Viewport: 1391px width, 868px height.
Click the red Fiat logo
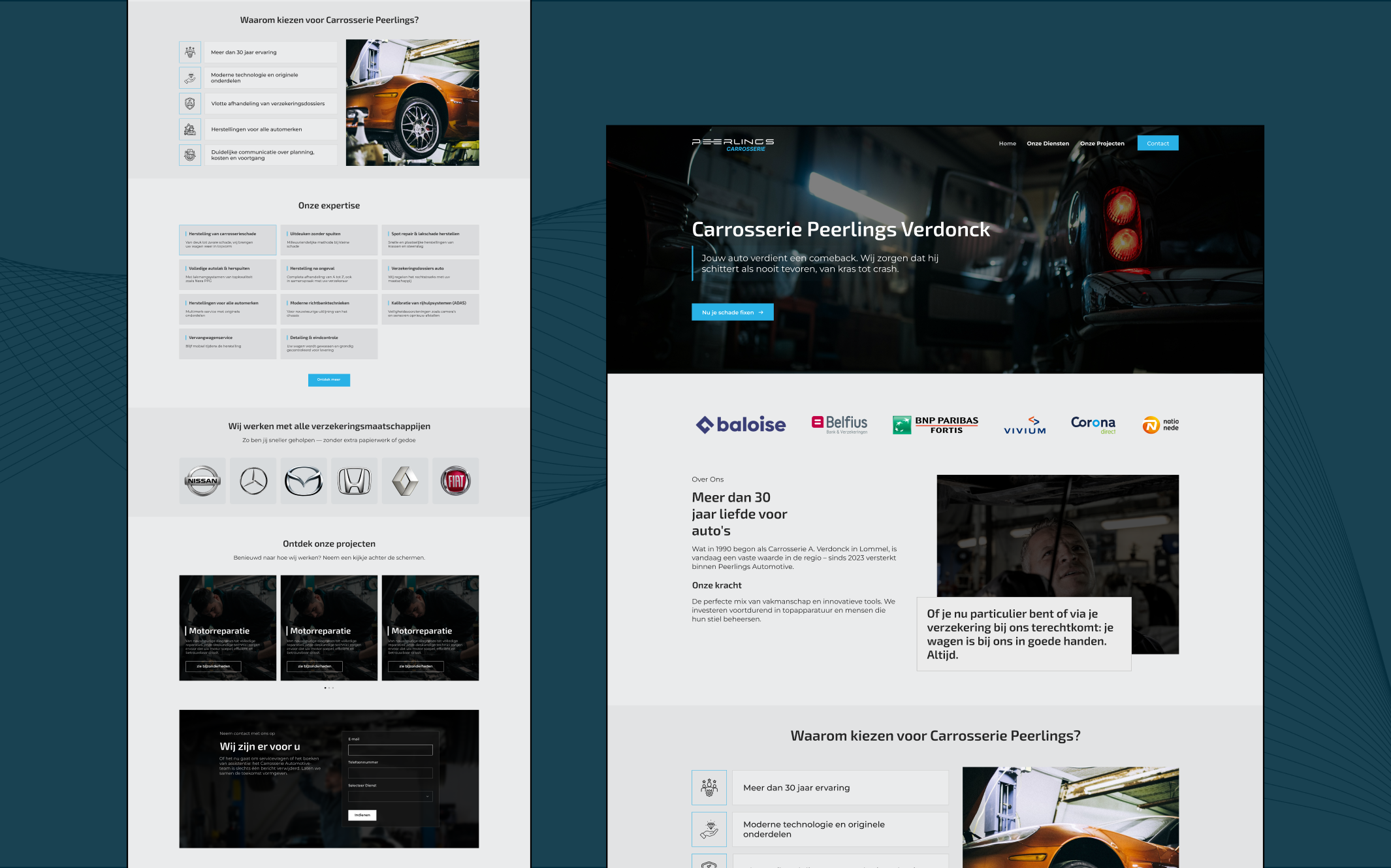(x=455, y=481)
